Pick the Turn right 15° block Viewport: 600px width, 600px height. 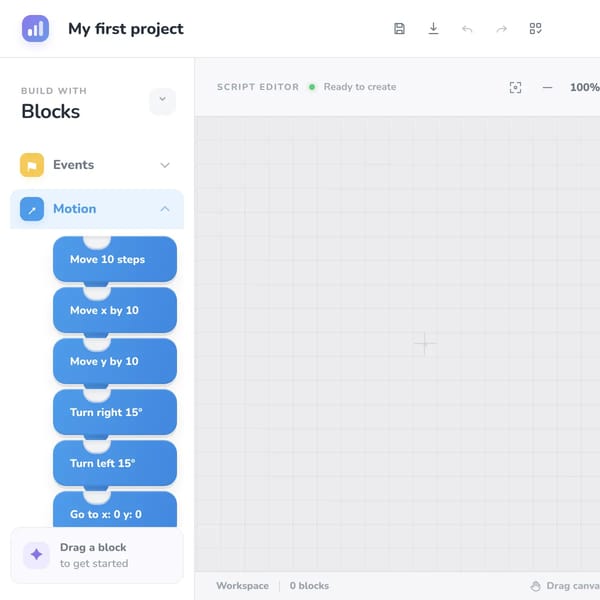(x=115, y=412)
